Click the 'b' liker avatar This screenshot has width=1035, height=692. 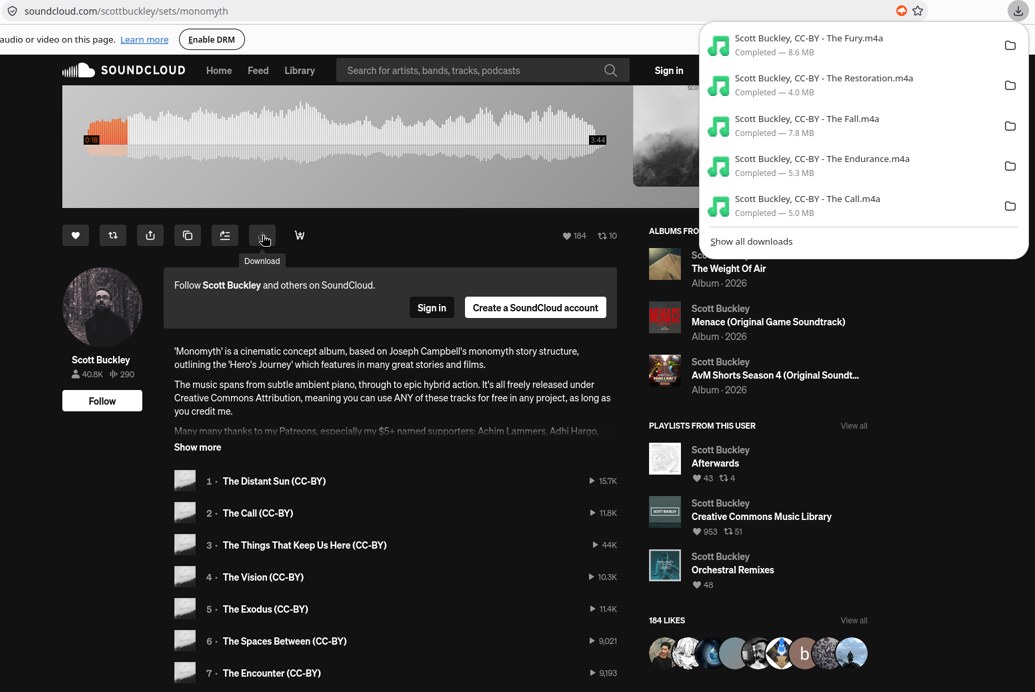[x=804, y=654]
